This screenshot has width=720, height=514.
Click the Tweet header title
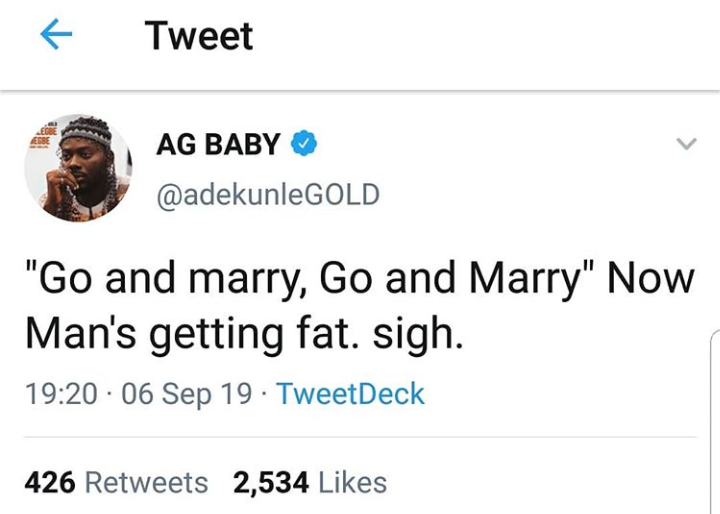(x=199, y=37)
